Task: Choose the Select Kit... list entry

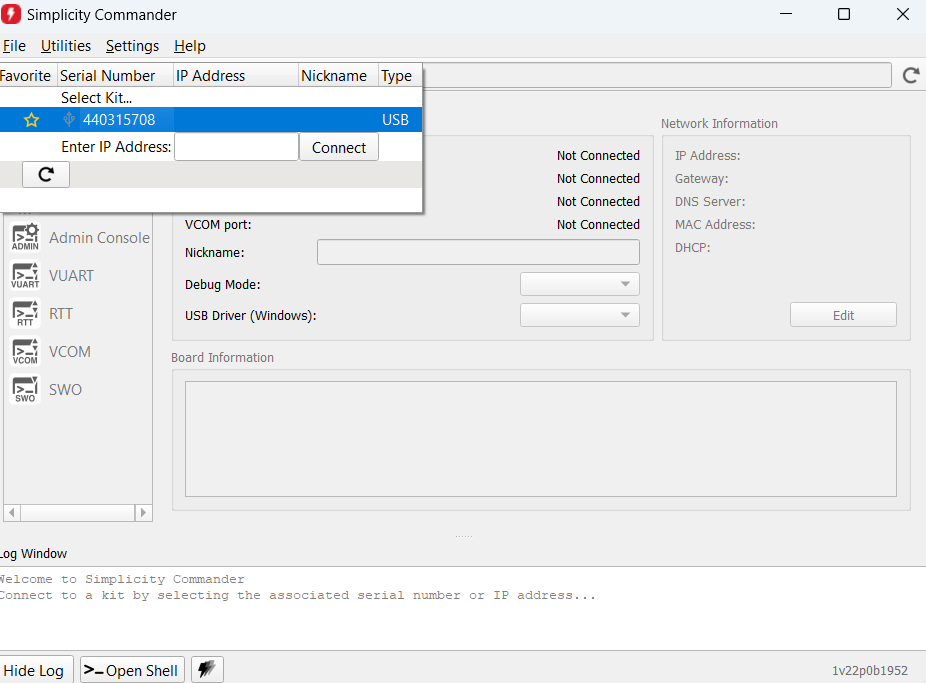Action: 96,98
